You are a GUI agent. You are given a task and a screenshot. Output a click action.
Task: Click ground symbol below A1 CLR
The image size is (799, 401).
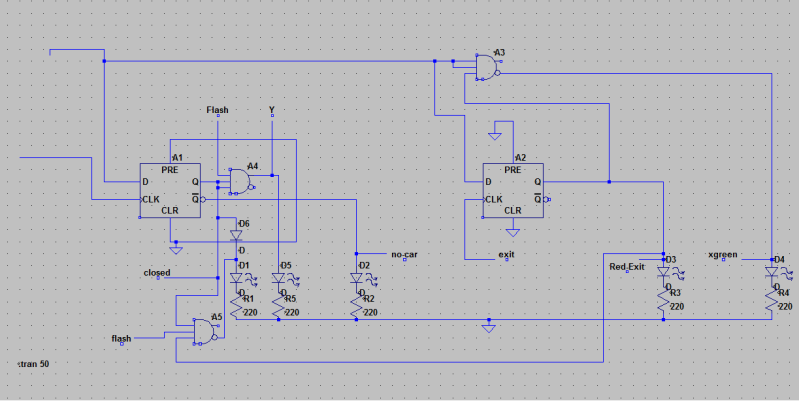coord(176,250)
